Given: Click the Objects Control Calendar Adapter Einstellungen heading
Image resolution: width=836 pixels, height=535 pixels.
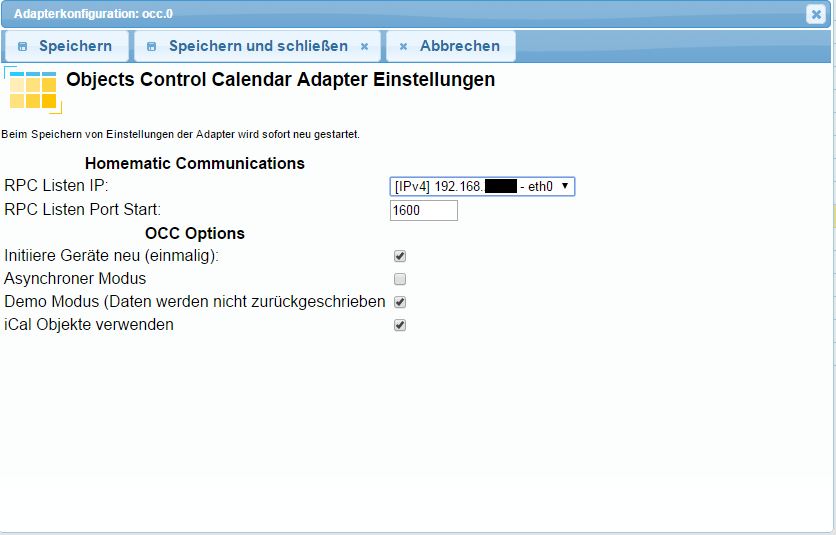Looking at the screenshot, I should [x=280, y=79].
